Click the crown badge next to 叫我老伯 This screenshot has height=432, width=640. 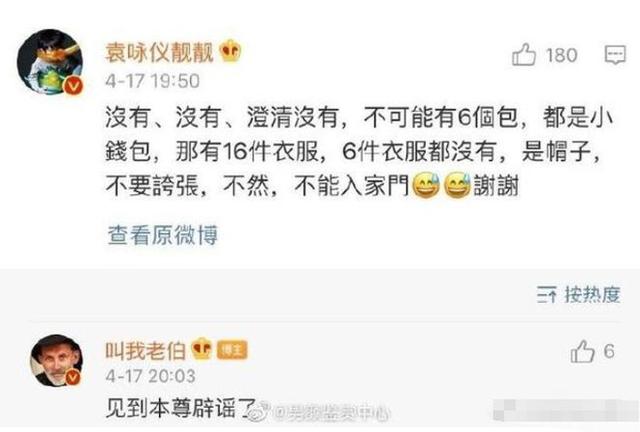click(x=202, y=349)
